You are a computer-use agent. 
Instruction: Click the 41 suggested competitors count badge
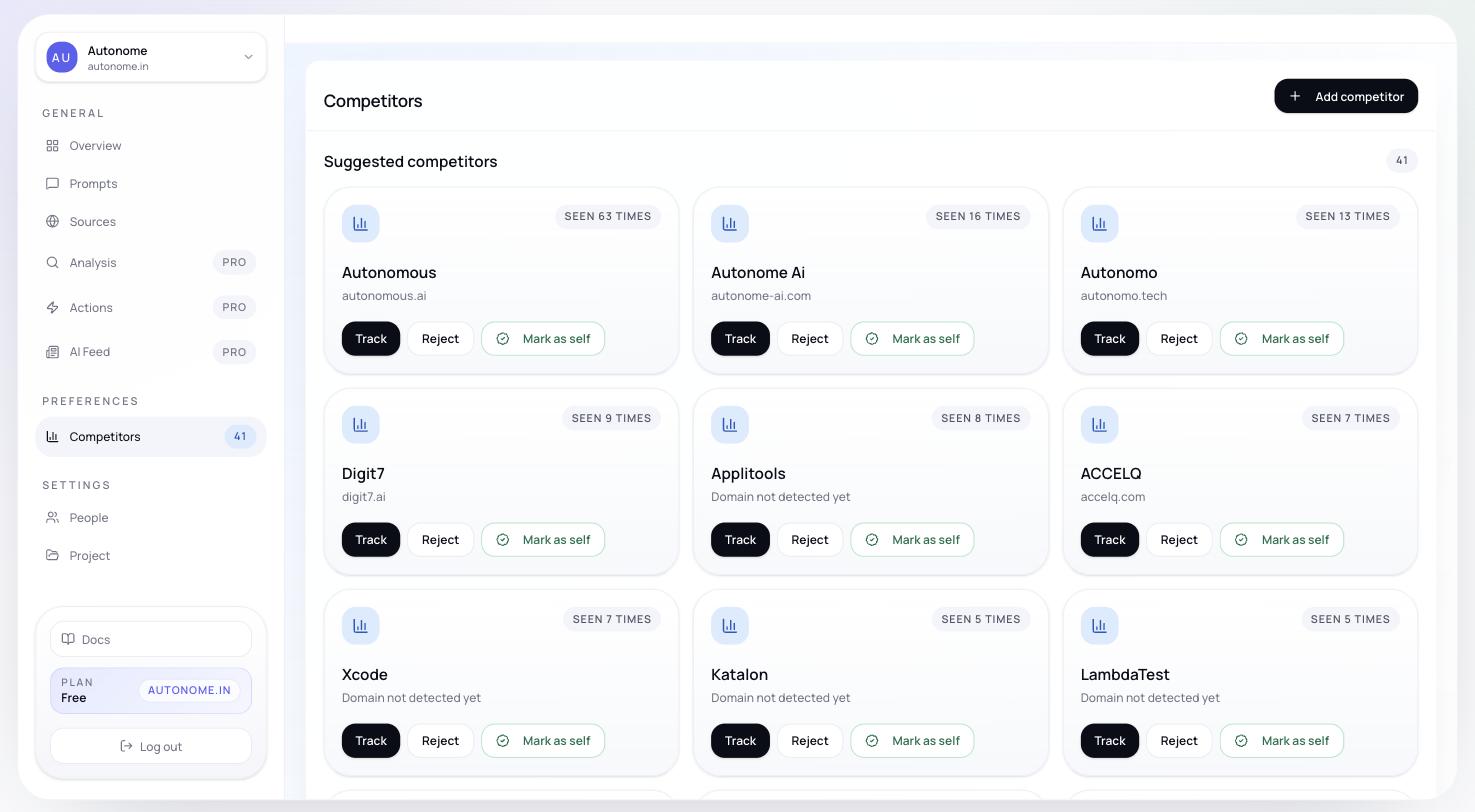point(1402,161)
